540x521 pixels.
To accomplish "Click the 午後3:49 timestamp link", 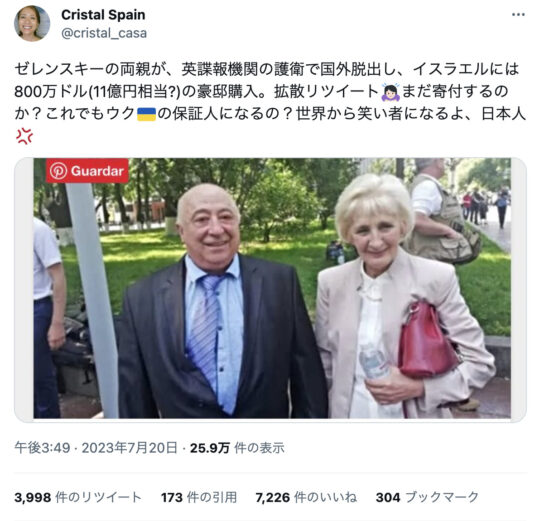I will [42, 448].
